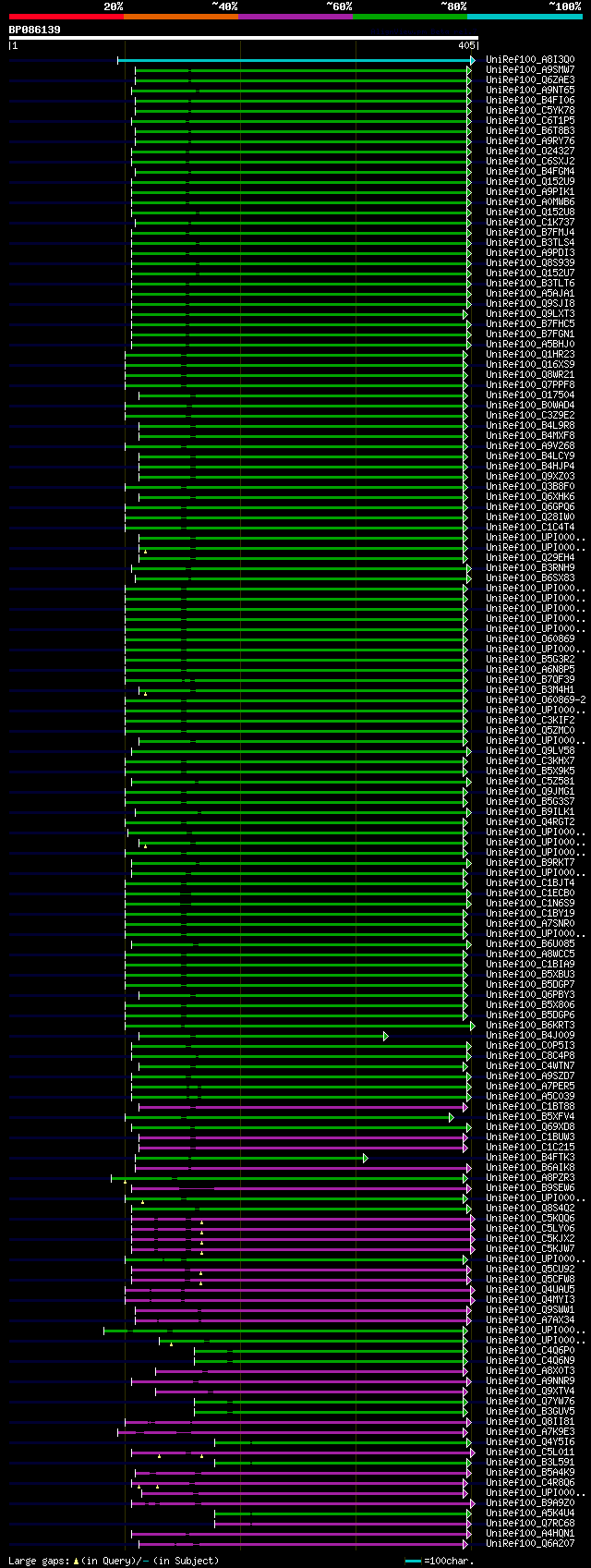The width and height of the screenshot is (591, 1568).
Task: Choose the hit UniRef100_C1C4T4
Action: (x=530, y=528)
